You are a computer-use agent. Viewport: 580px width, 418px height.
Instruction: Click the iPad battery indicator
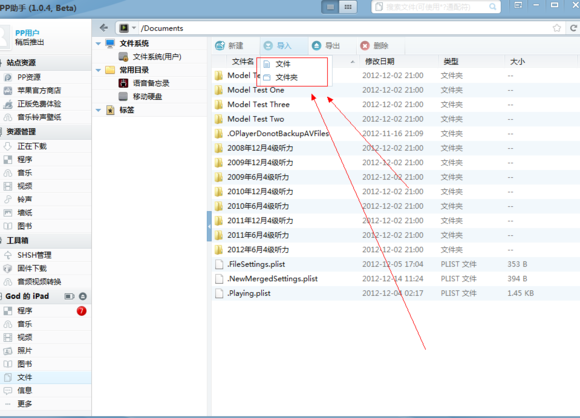(x=69, y=296)
